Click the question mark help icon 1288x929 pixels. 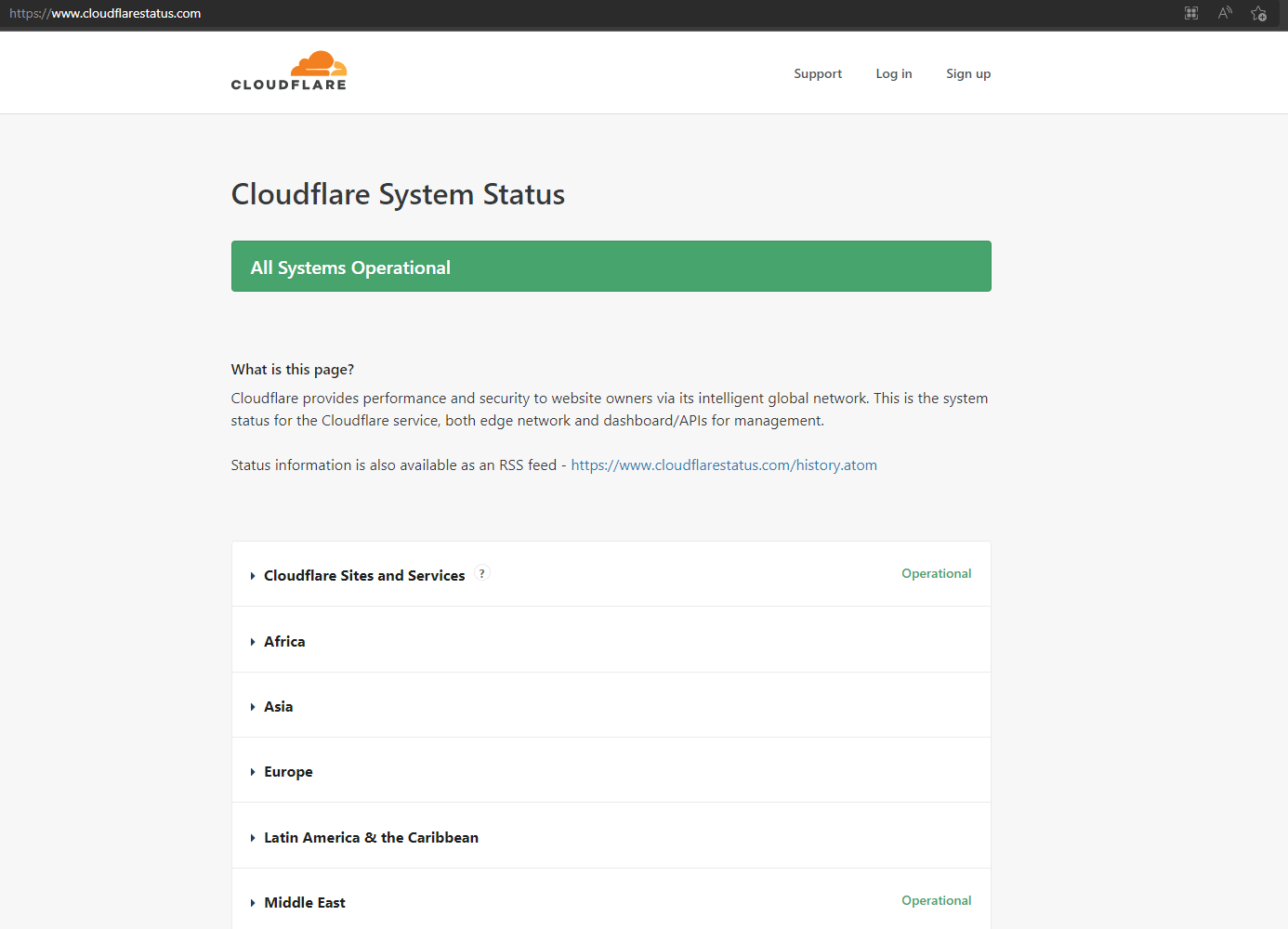pos(481,573)
